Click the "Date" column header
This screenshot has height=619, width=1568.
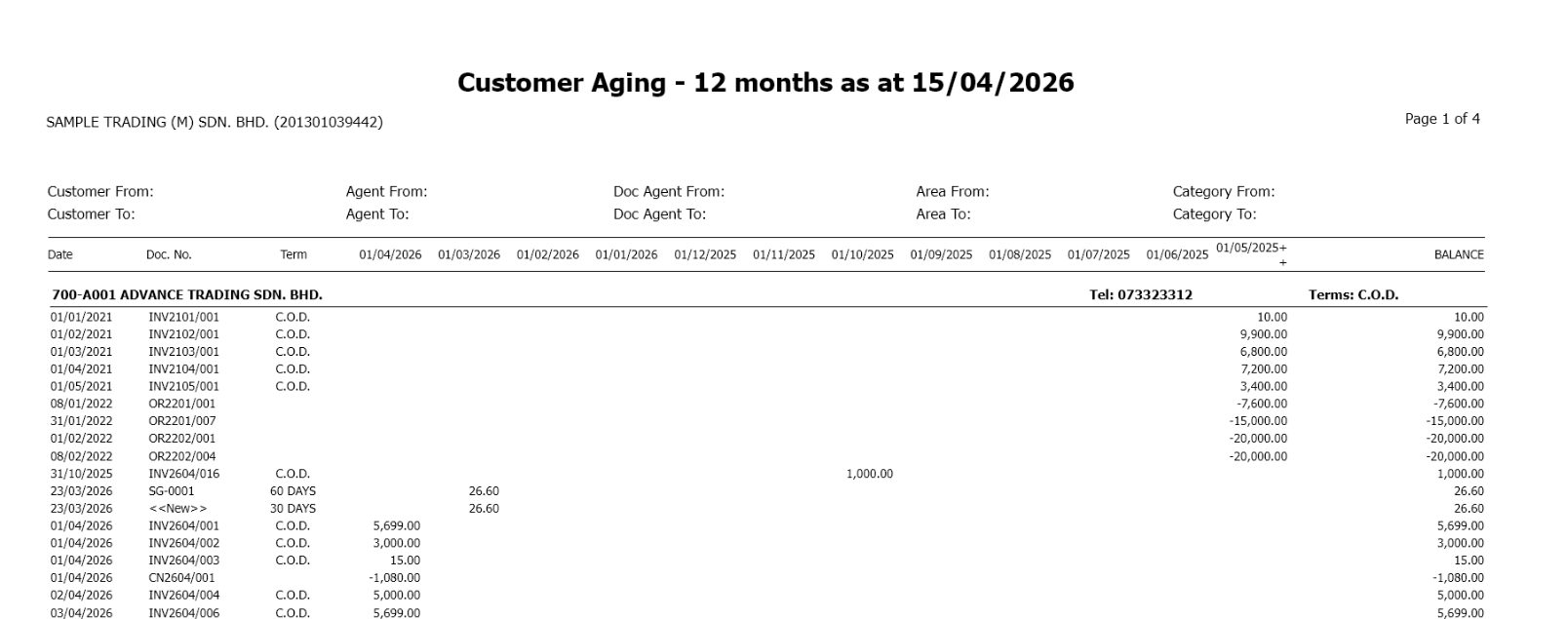pyautogui.click(x=60, y=255)
